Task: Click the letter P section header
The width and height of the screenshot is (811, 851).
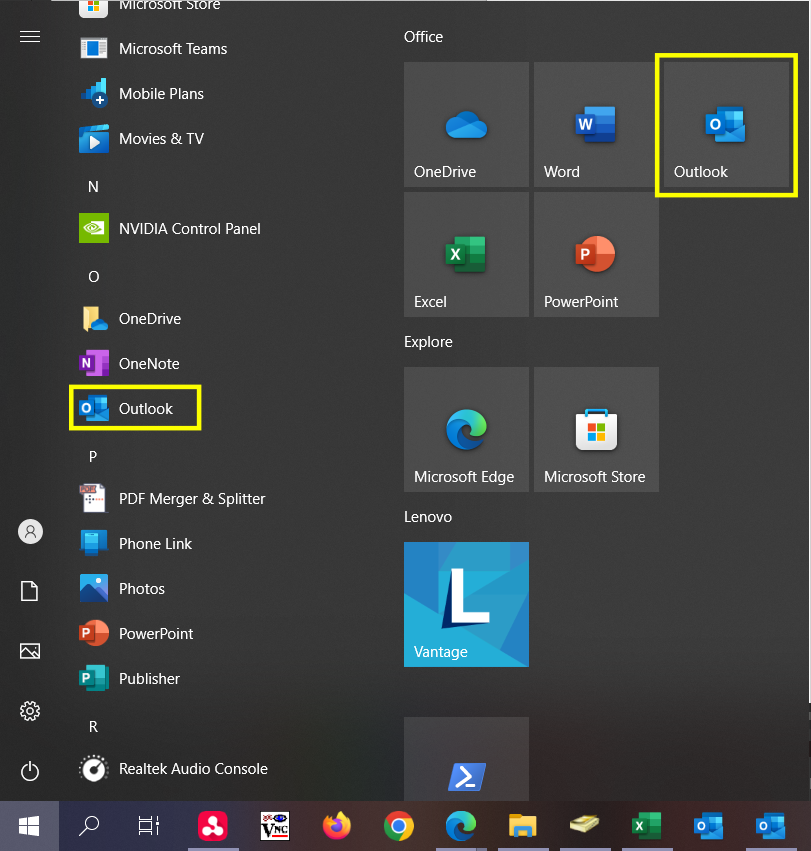Action: 93,456
